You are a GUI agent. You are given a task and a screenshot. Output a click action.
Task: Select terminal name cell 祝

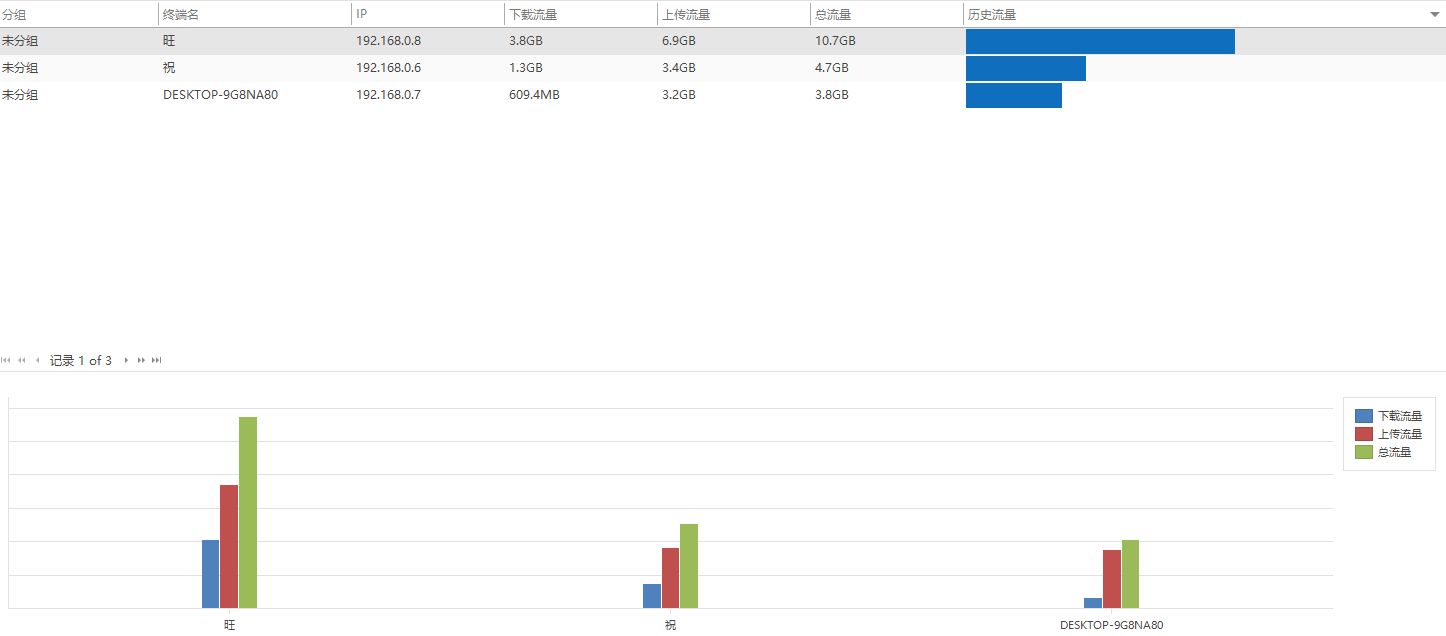click(255, 68)
